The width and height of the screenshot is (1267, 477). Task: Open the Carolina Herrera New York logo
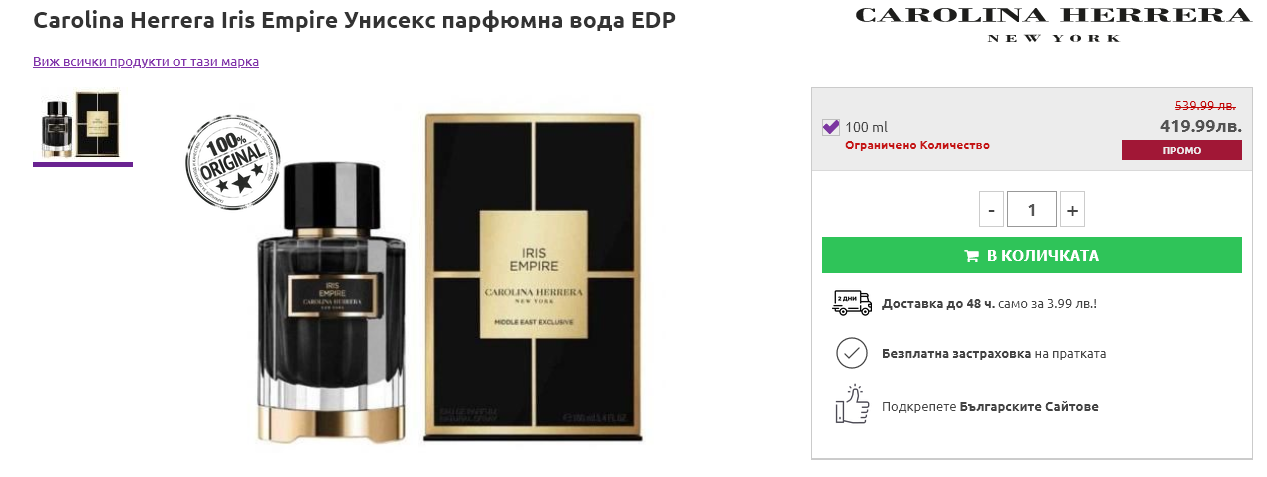(1053, 22)
